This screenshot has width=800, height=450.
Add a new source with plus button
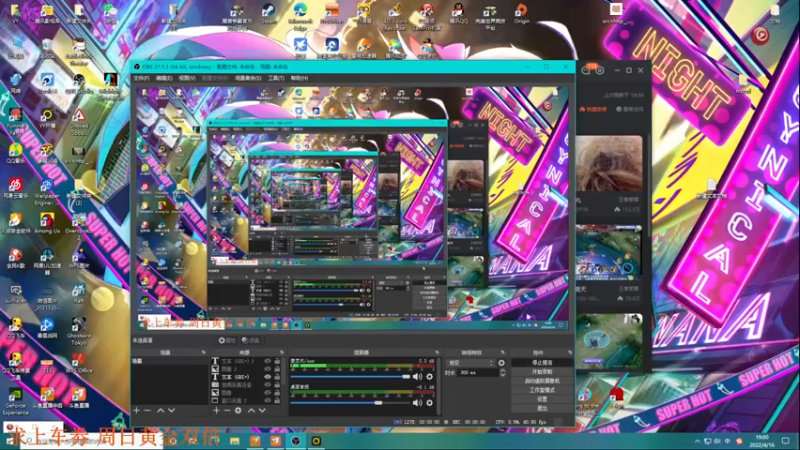[x=216, y=410]
